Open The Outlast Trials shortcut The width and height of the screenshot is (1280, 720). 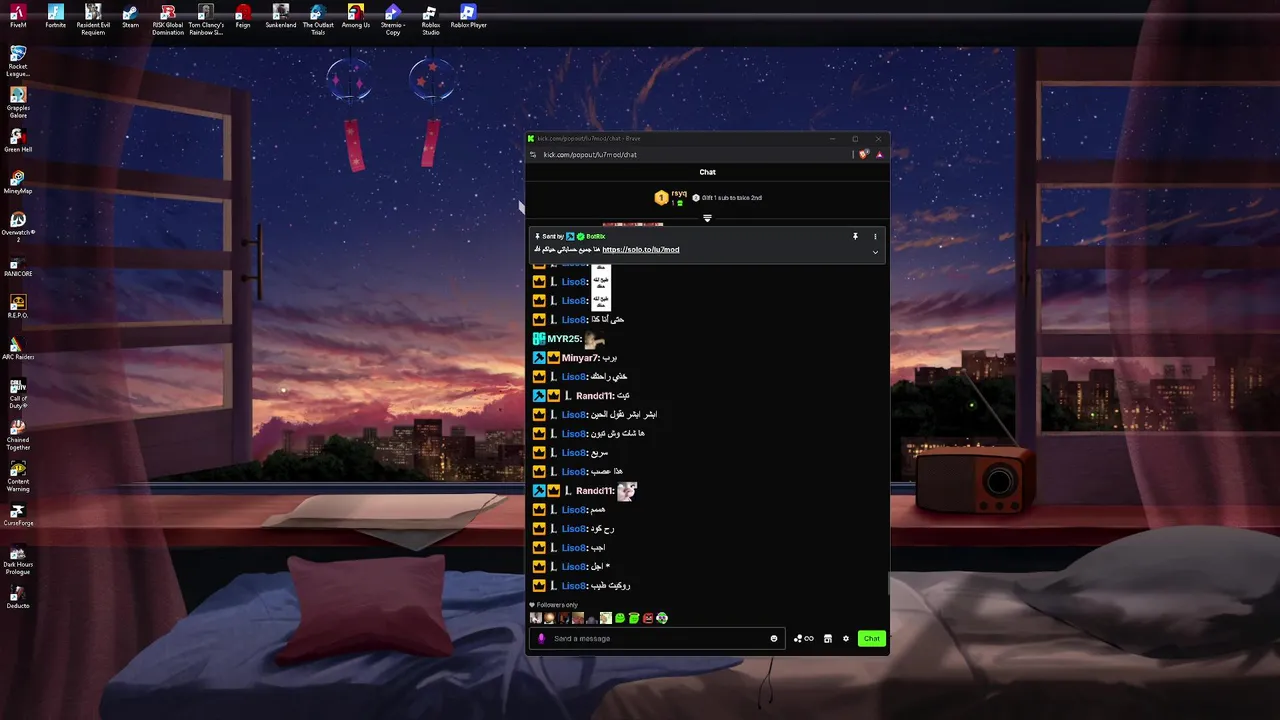pyautogui.click(x=318, y=19)
